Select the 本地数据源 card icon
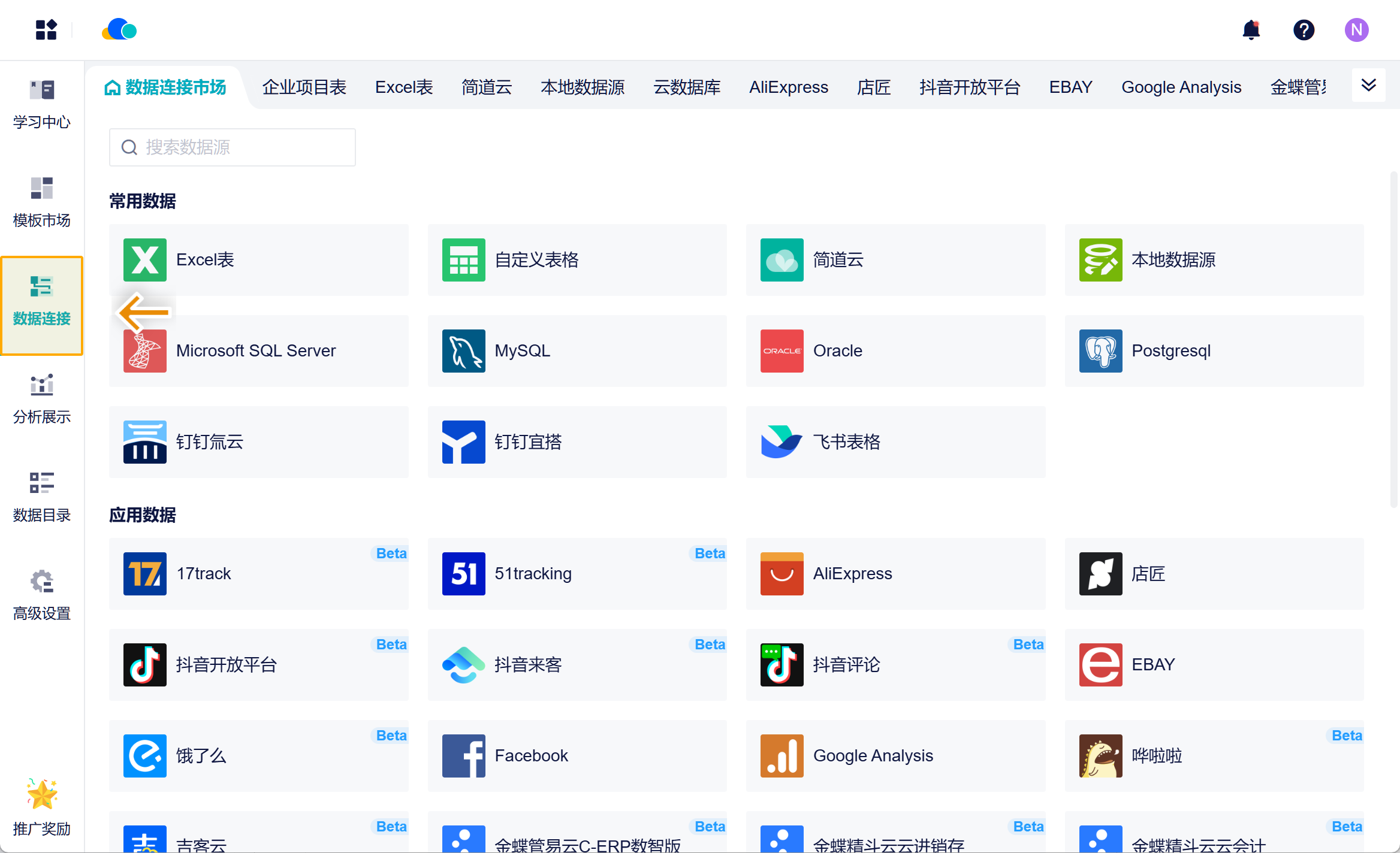The image size is (1400, 853). 1101,260
